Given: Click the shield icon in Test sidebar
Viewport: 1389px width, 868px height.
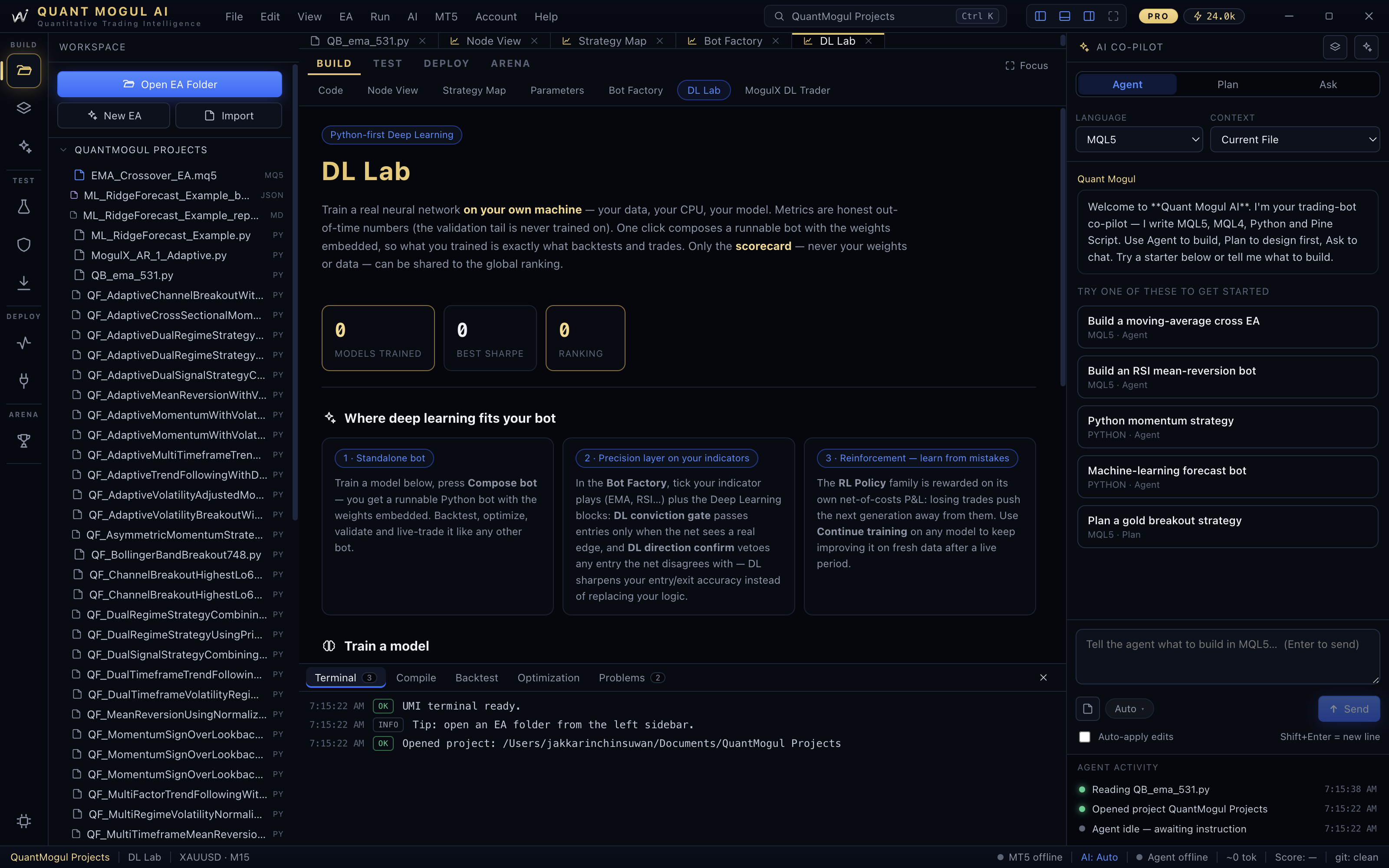Looking at the screenshot, I should (23, 244).
